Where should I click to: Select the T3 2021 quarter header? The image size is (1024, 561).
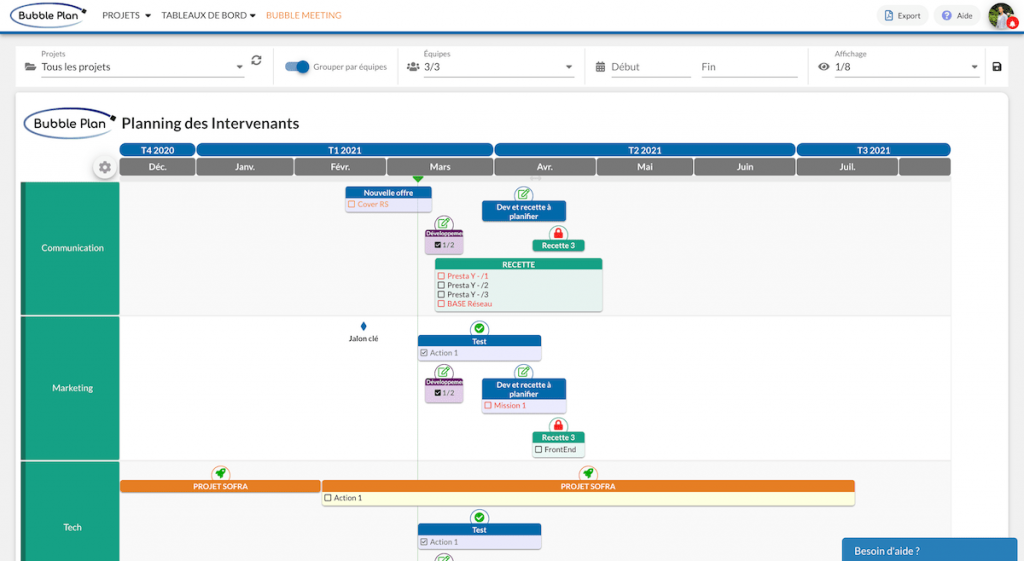tap(874, 150)
